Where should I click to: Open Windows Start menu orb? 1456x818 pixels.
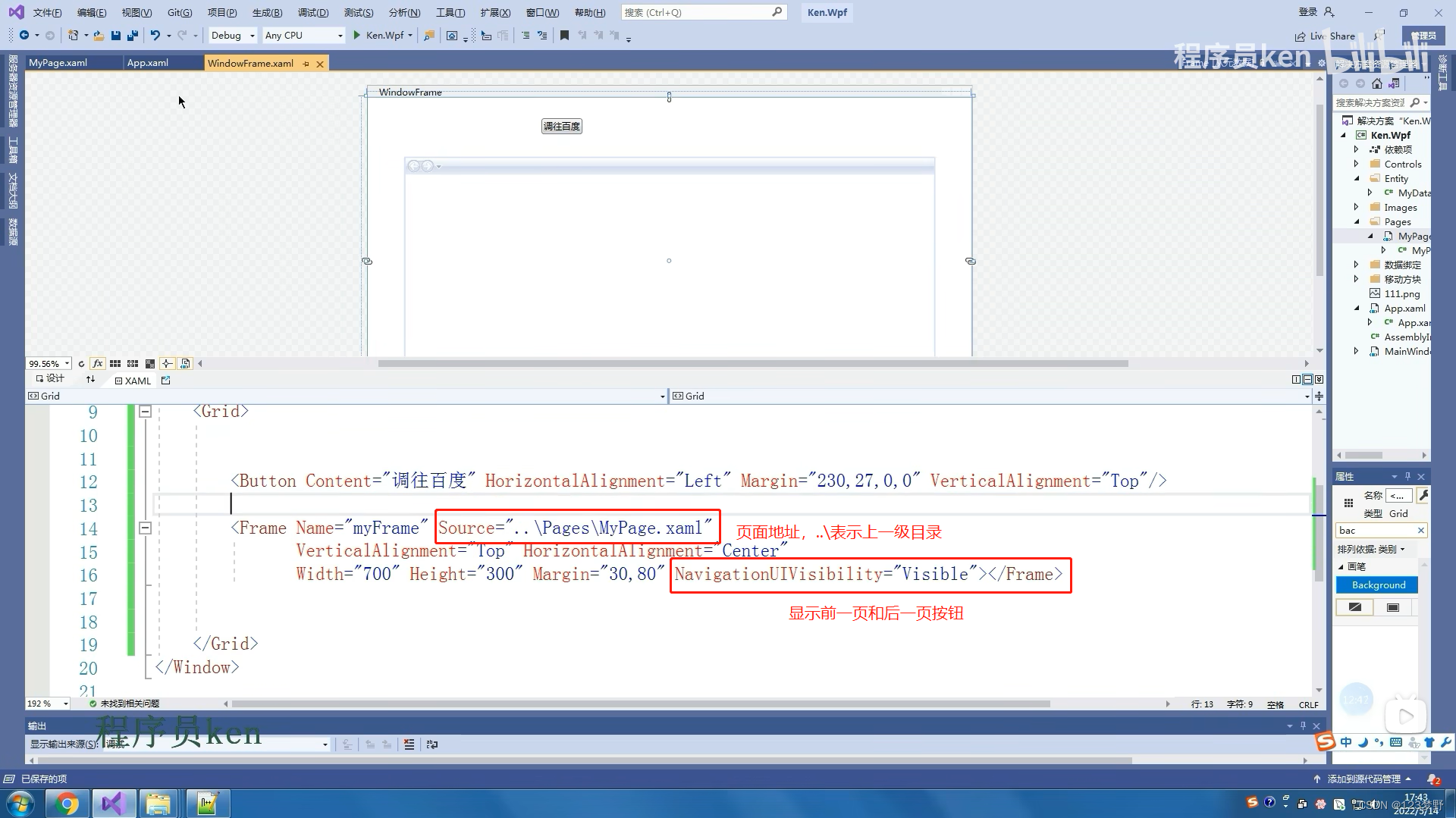(20, 803)
